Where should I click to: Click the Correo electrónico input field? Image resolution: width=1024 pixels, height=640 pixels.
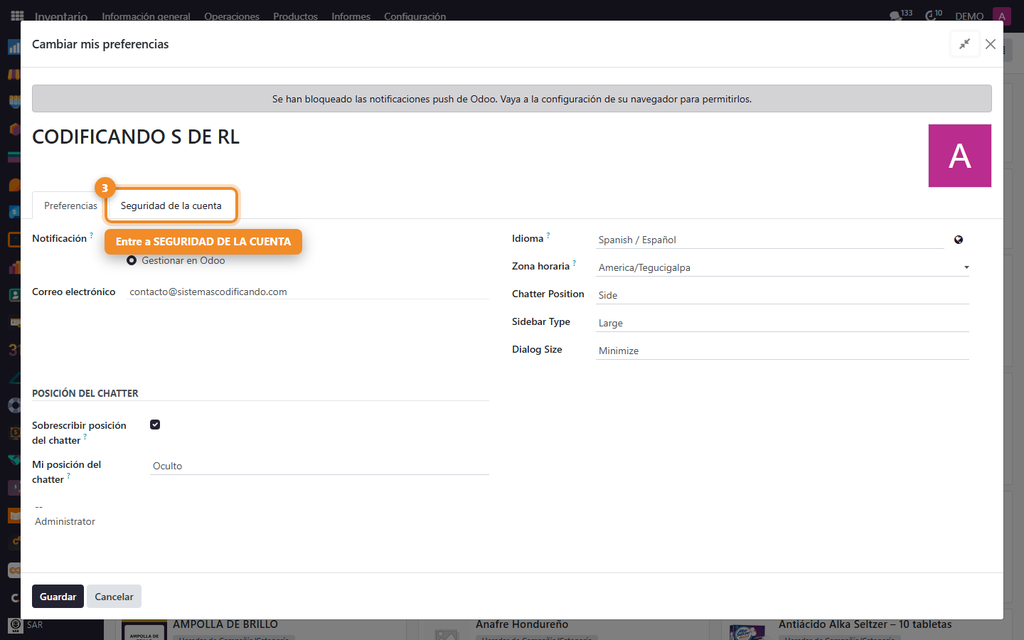(x=308, y=292)
